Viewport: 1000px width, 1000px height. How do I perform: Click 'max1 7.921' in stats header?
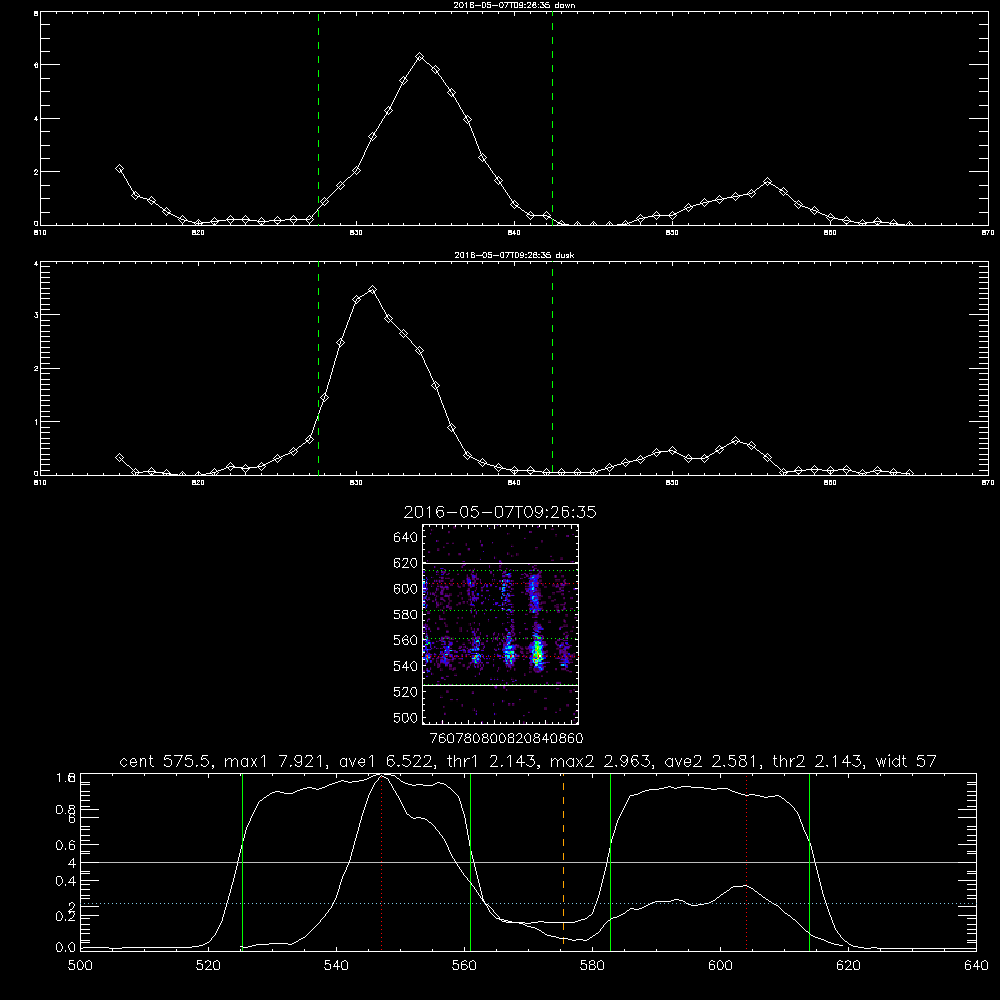tap(274, 761)
